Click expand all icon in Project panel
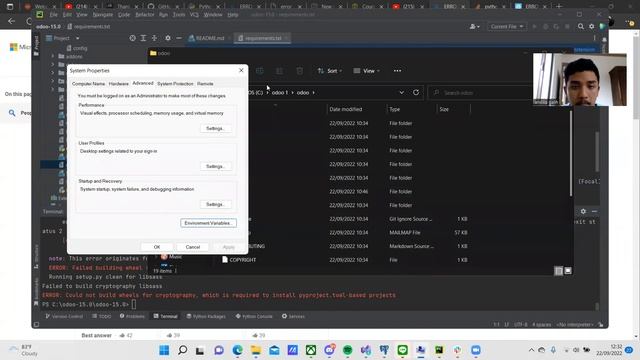Image resolution: width=640 pixels, height=360 pixels. coord(143,38)
